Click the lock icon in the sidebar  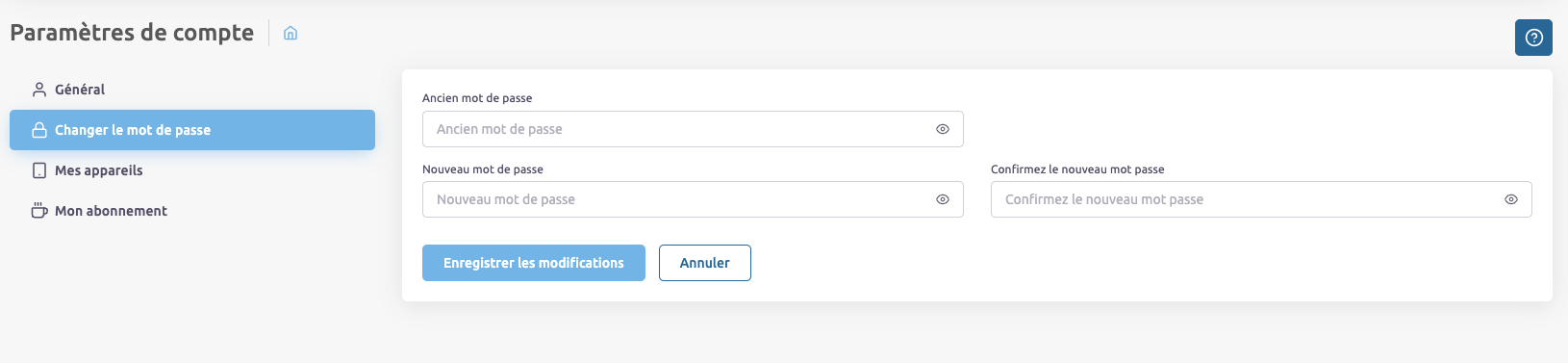coord(39,130)
